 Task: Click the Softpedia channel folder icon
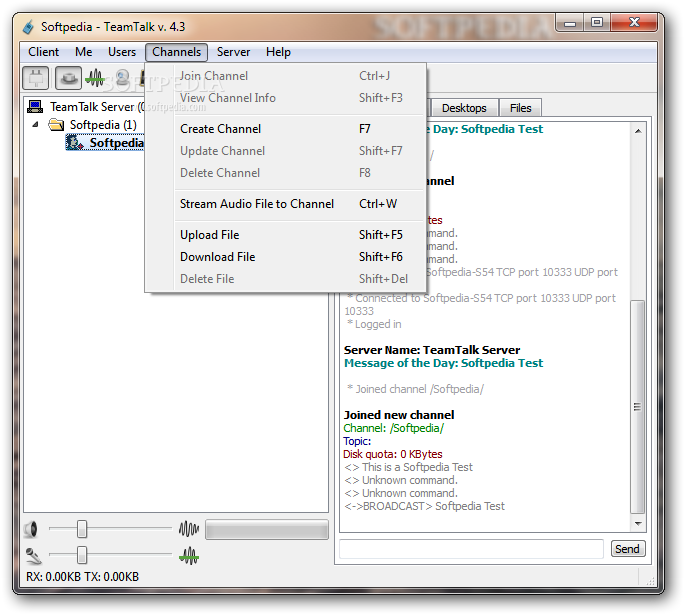click(x=56, y=125)
